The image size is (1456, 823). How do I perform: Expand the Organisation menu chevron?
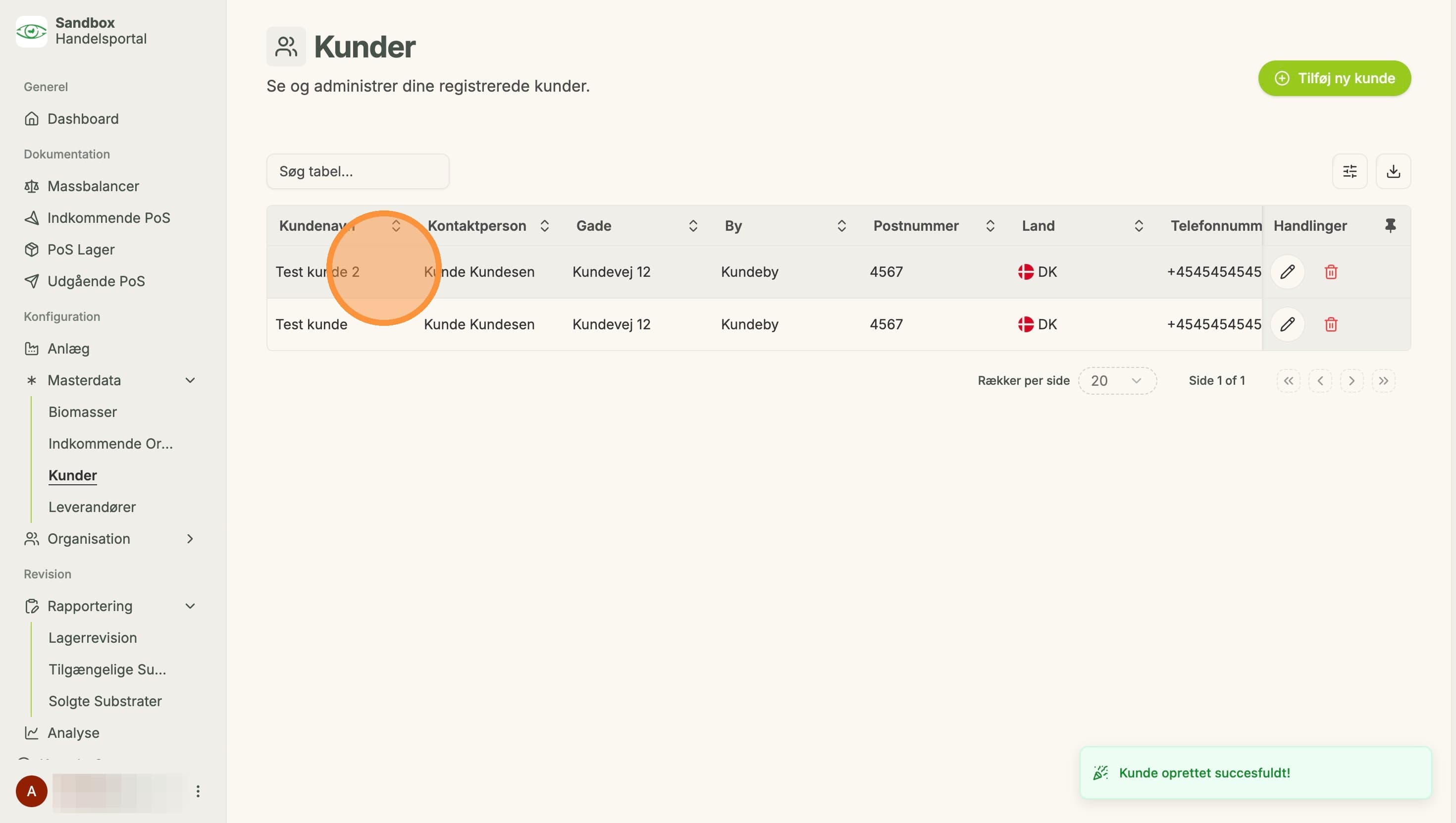click(191, 539)
